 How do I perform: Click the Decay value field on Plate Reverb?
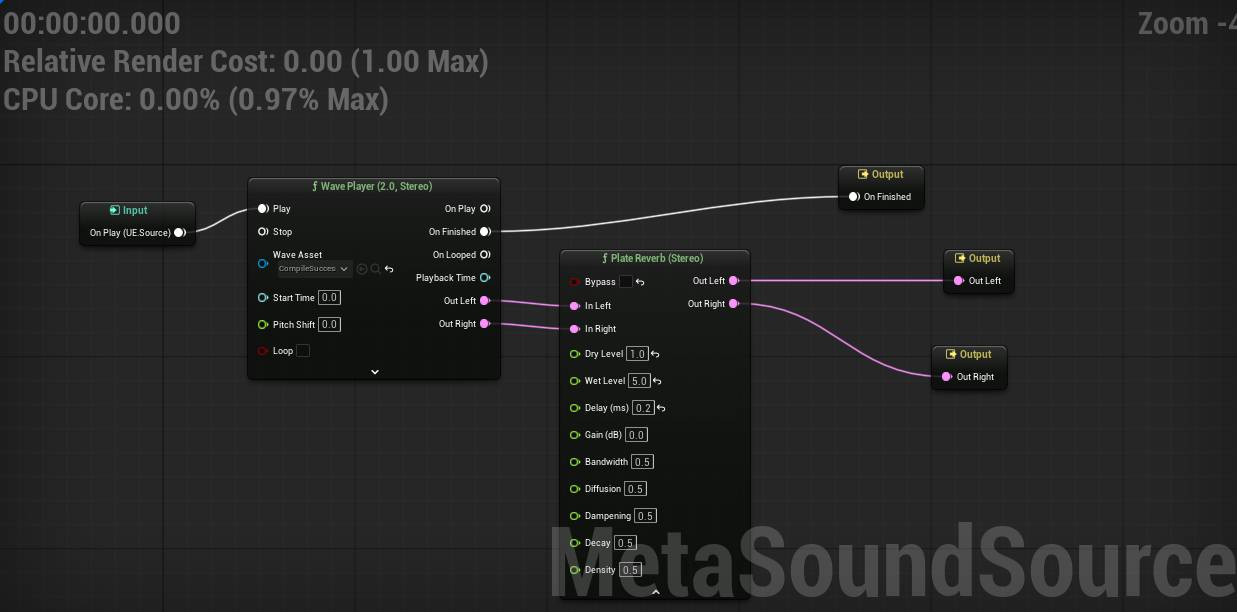click(x=624, y=542)
